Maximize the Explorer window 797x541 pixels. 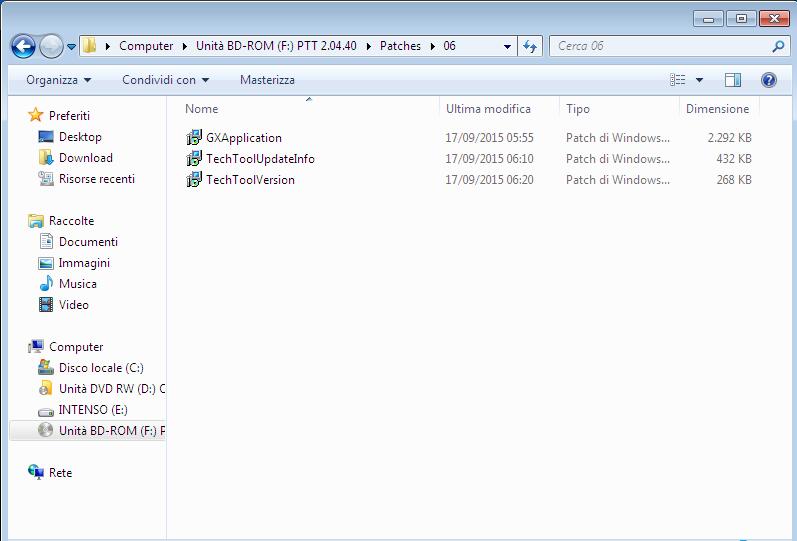[x=741, y=19]
